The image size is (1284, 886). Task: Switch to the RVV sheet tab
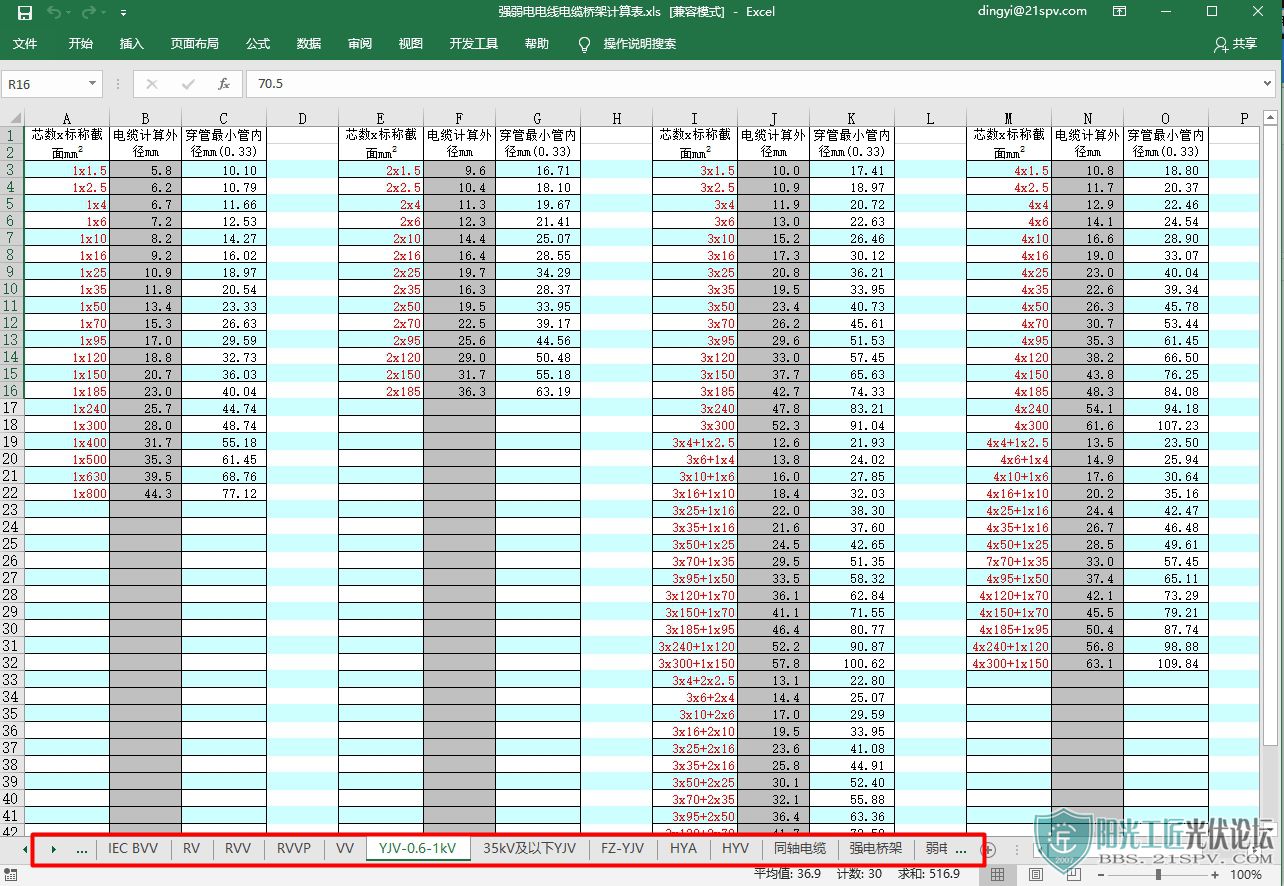pos(238,848)
